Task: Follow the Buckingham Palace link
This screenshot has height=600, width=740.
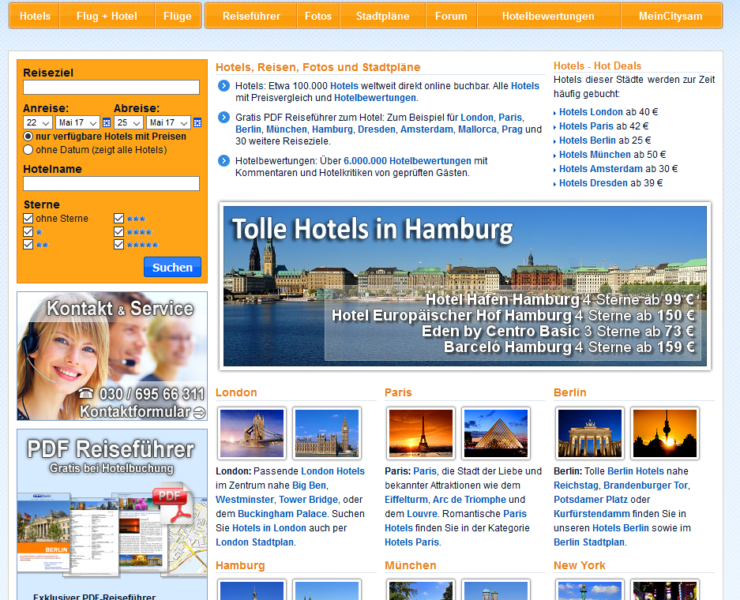Action: tap(282, 514)
